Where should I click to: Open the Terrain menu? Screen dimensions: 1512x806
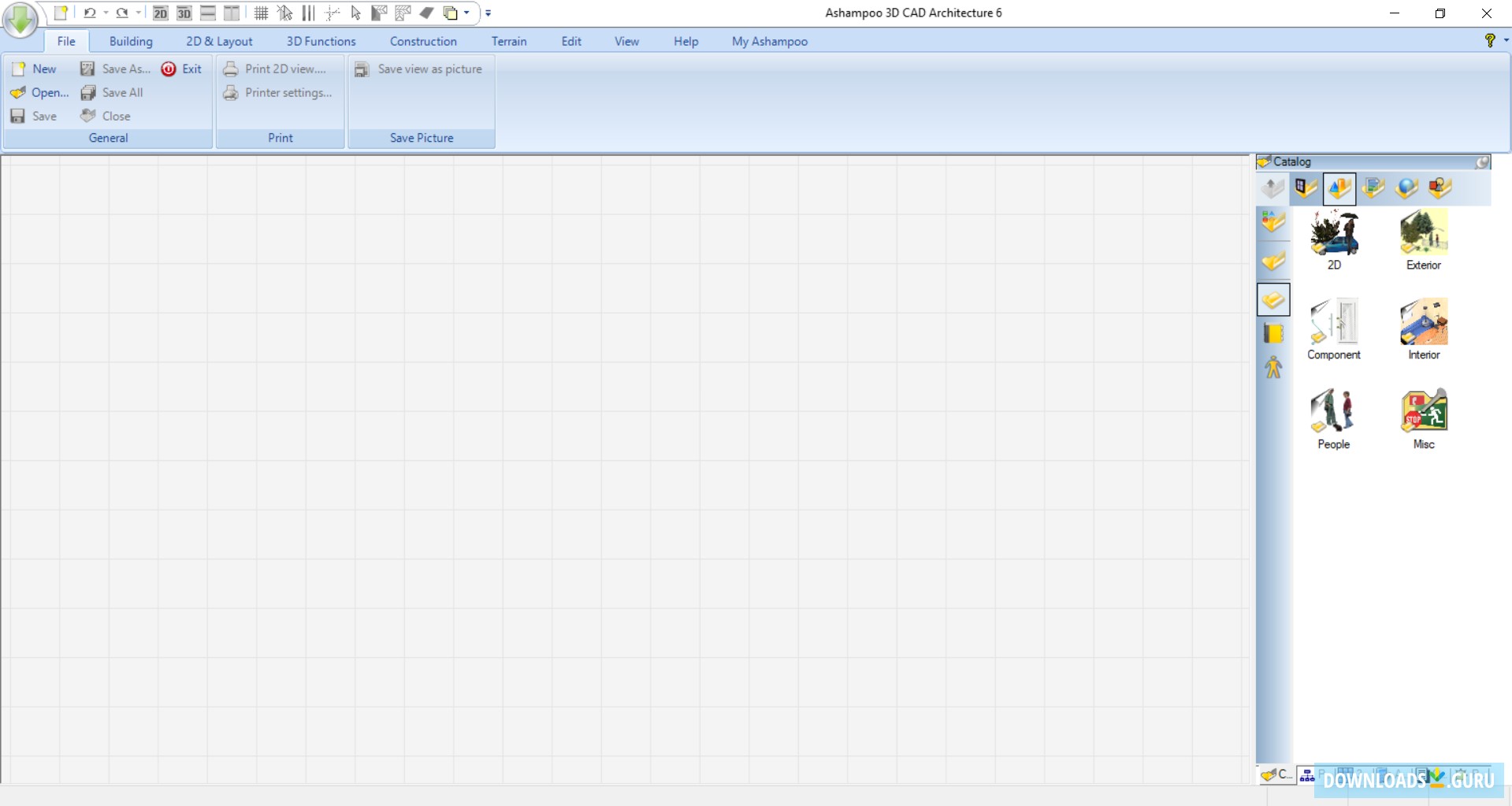click(509, 41)
